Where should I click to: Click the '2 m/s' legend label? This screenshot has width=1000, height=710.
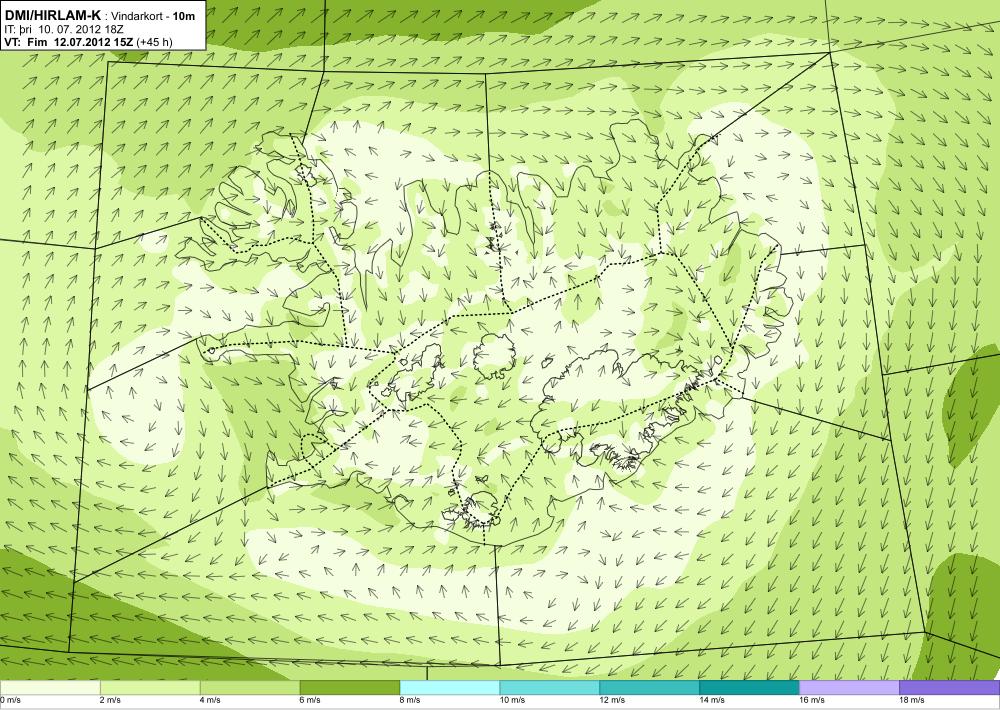pos(110,700)
